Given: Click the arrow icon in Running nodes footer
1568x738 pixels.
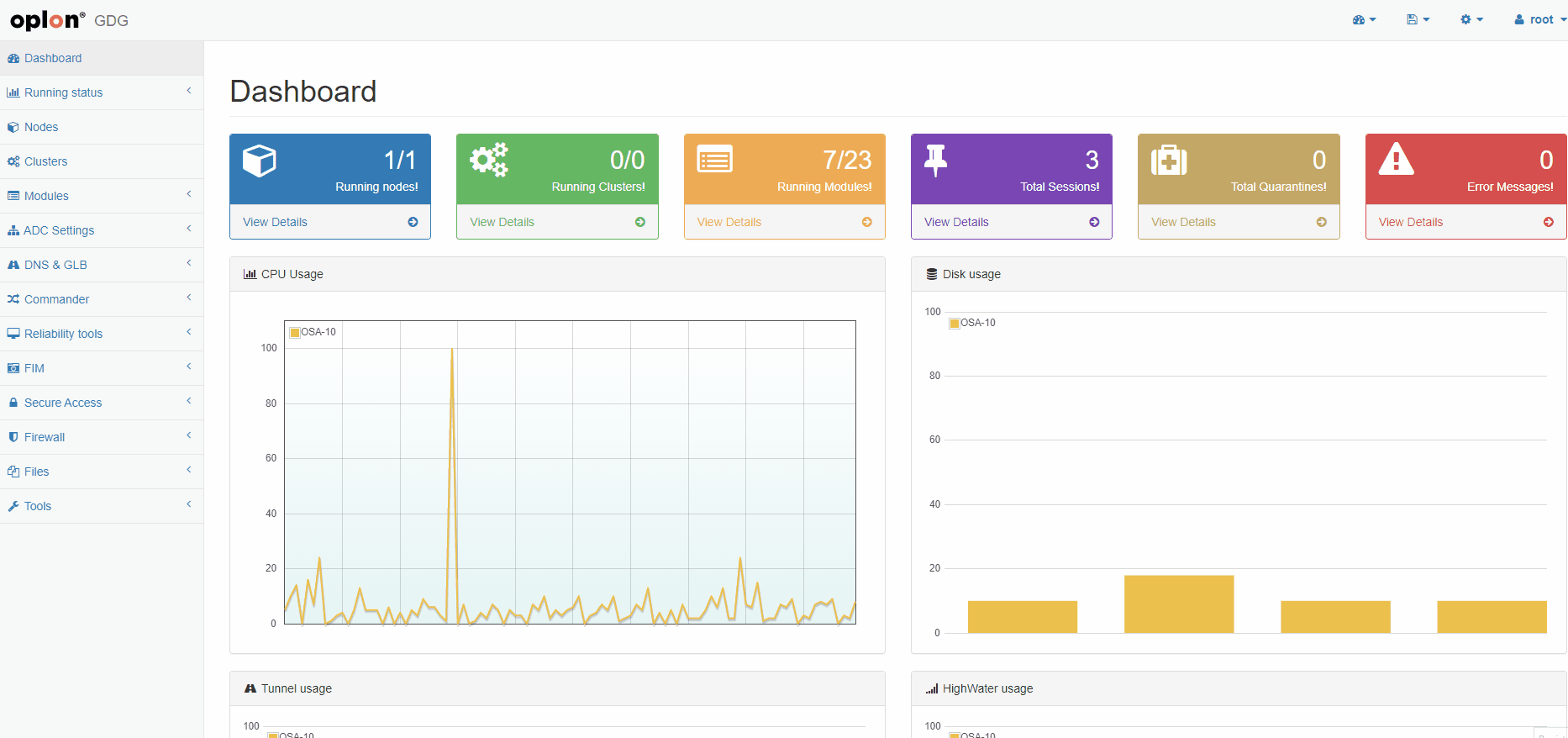Looking at the screenshot, I should pos(413,222).
